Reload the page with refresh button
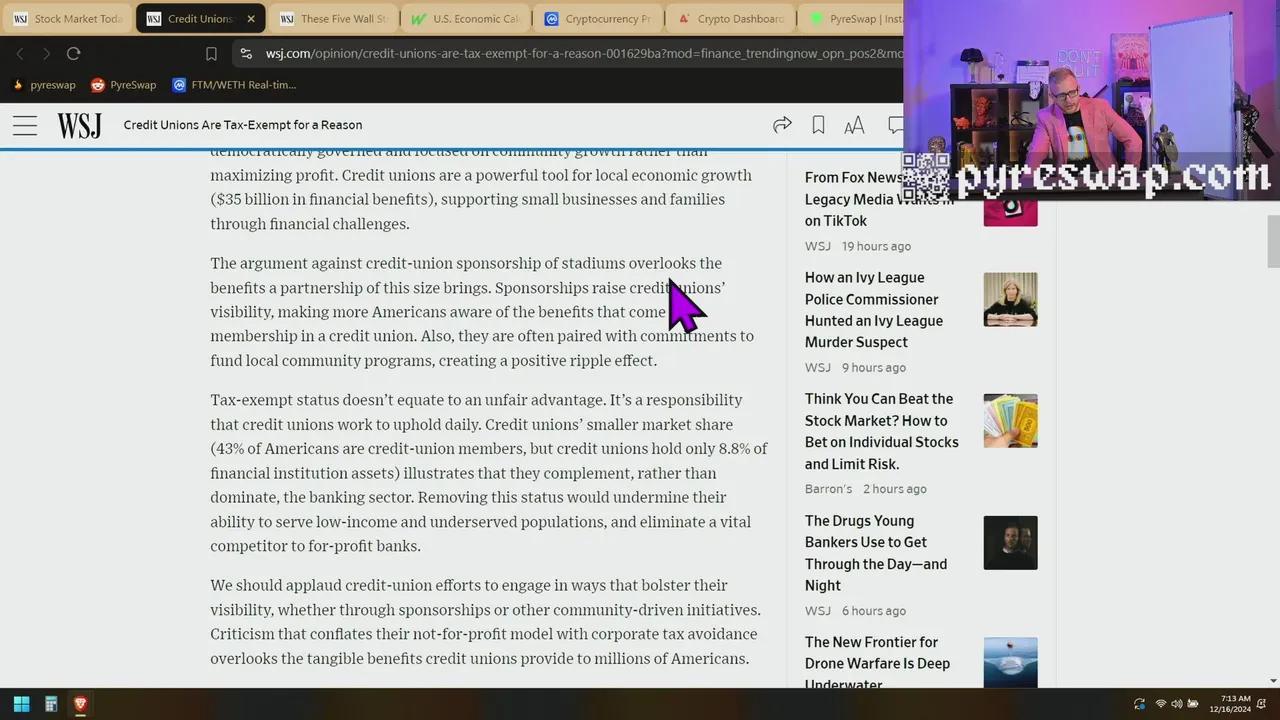The image size is (1280, 720). 73,54
